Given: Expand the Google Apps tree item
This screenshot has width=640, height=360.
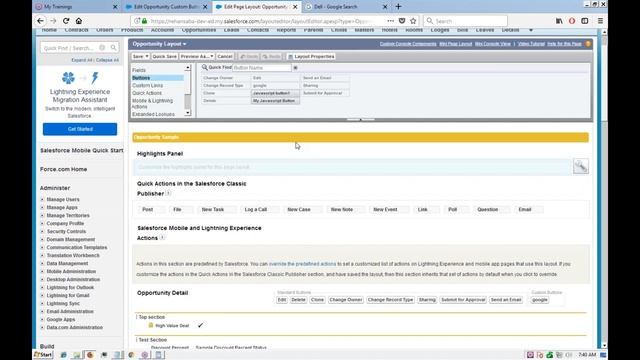Looking at the screenshot, I should 42,320.
